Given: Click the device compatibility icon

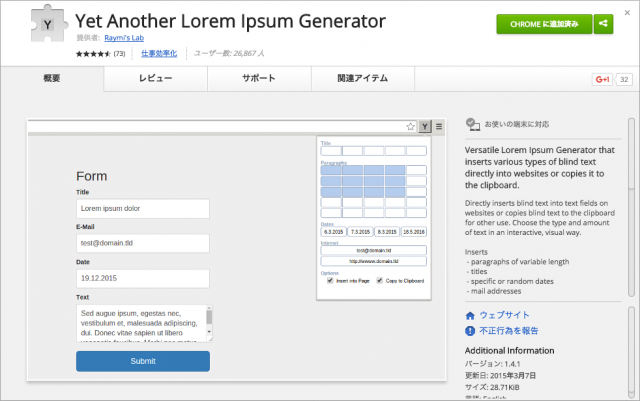Looking at the screenshot, I should click(x=471, y=124).
